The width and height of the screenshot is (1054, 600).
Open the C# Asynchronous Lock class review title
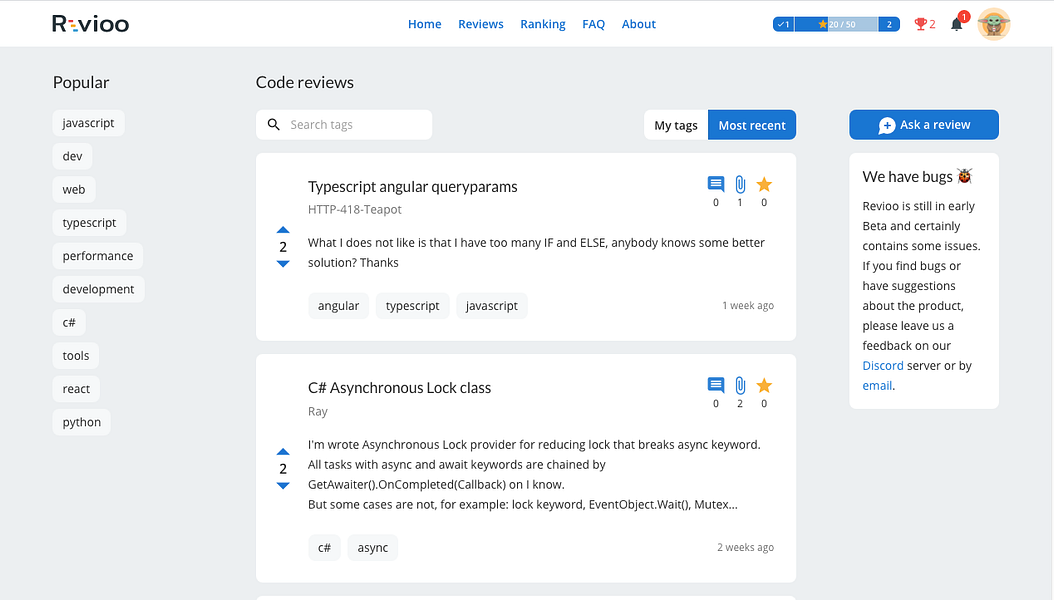pyautogui.click(x=399, y=388)
